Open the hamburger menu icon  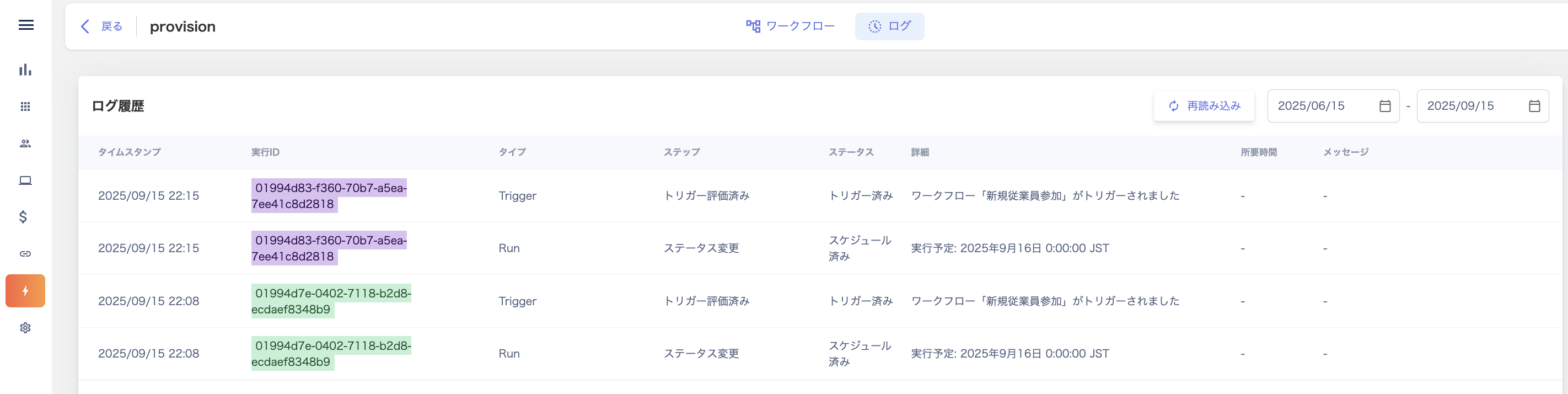click(x=25, y=25)
